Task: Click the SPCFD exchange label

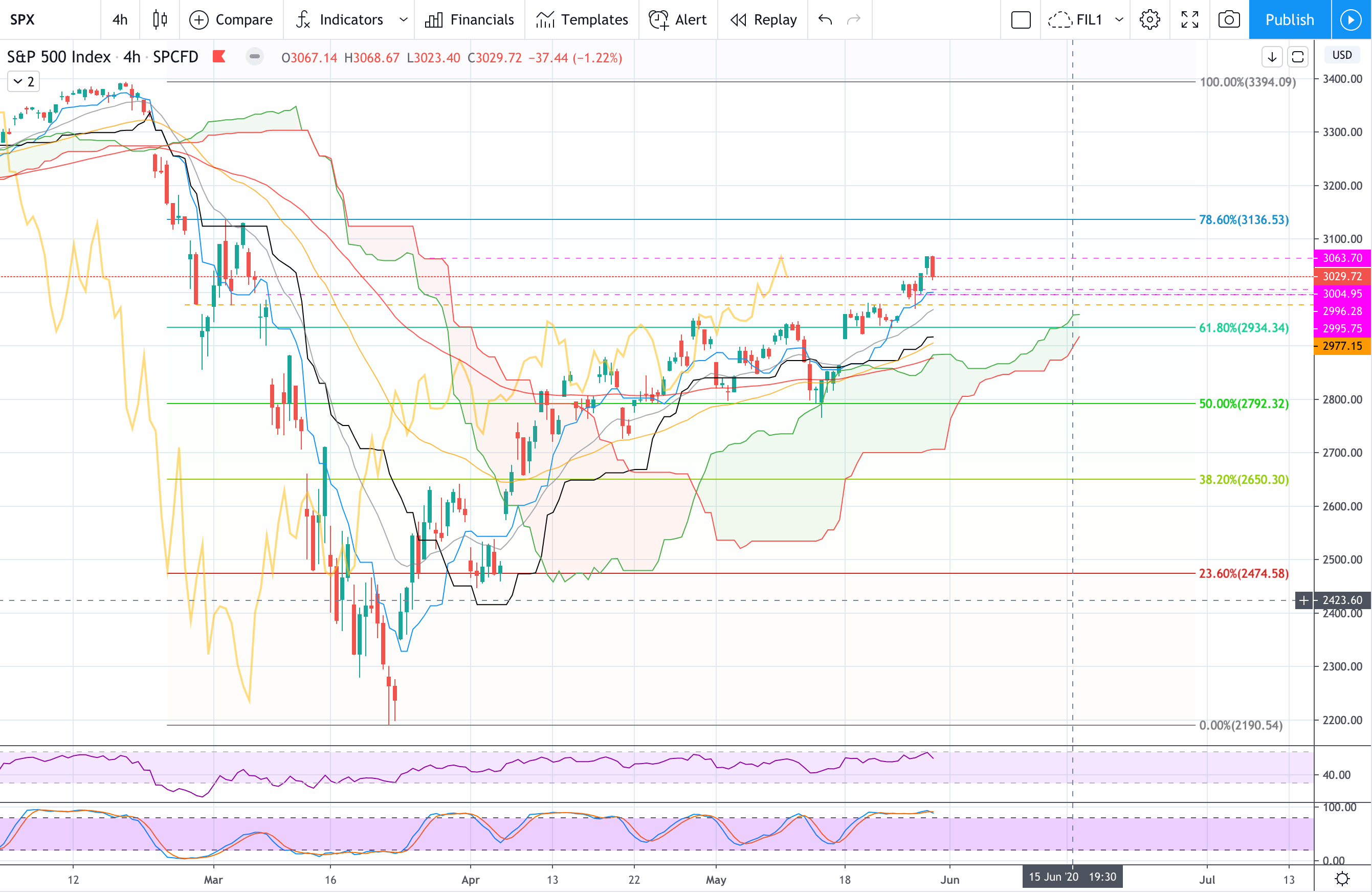Action: [x=175, y=56]
